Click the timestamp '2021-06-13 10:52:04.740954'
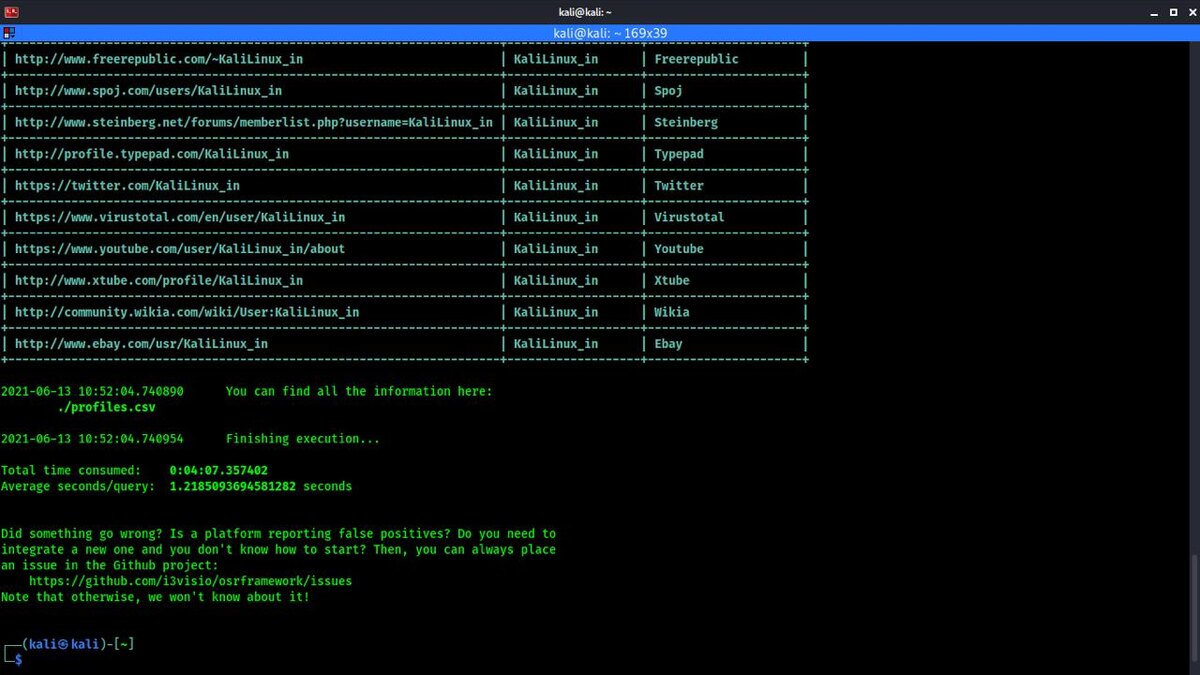 click(x=92, y=439)
